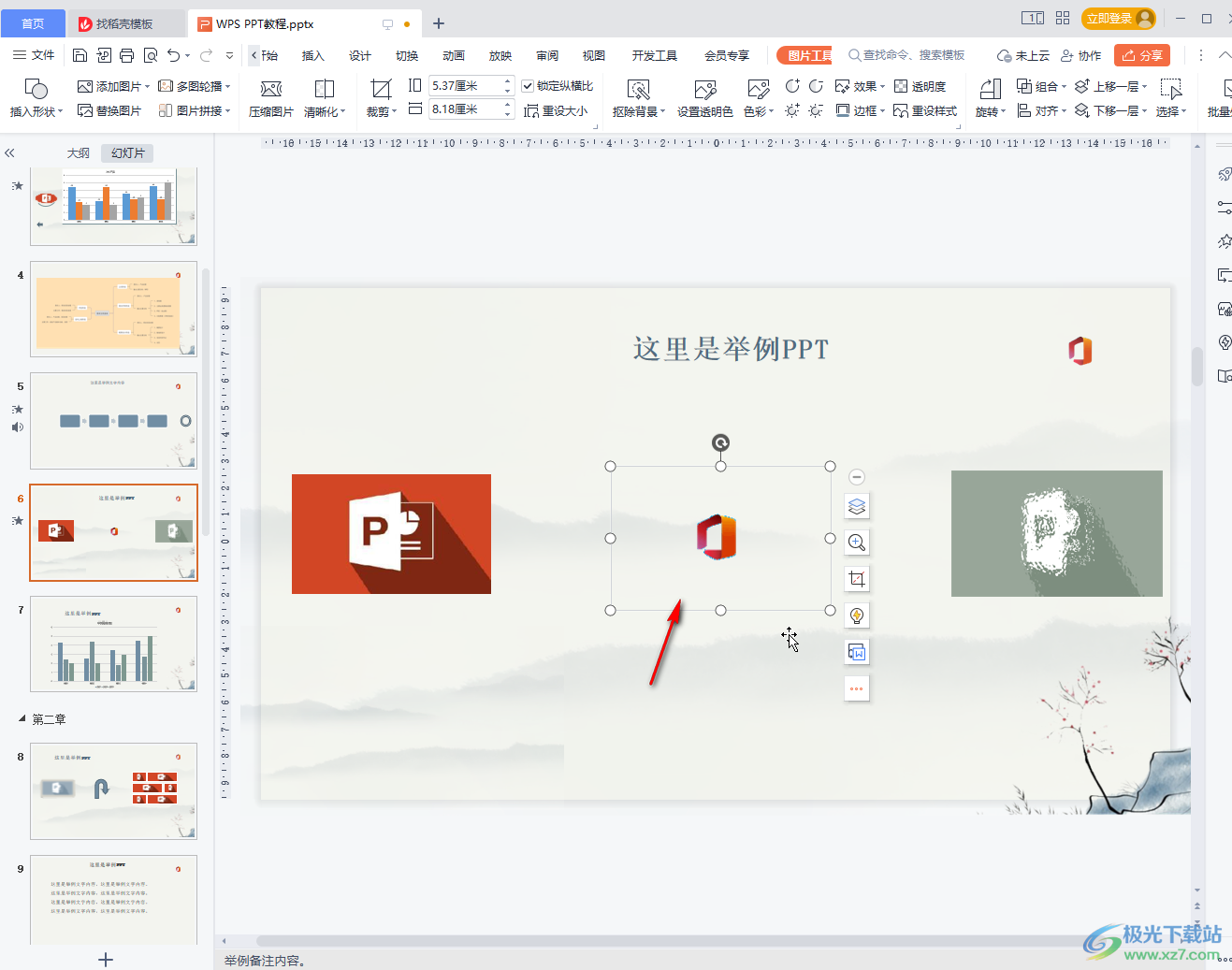Image resolution: width=1232 pixels, height=970 pixels.
Task: Select slide 7 thumbnail with bar chart
Action: (113, 644)
